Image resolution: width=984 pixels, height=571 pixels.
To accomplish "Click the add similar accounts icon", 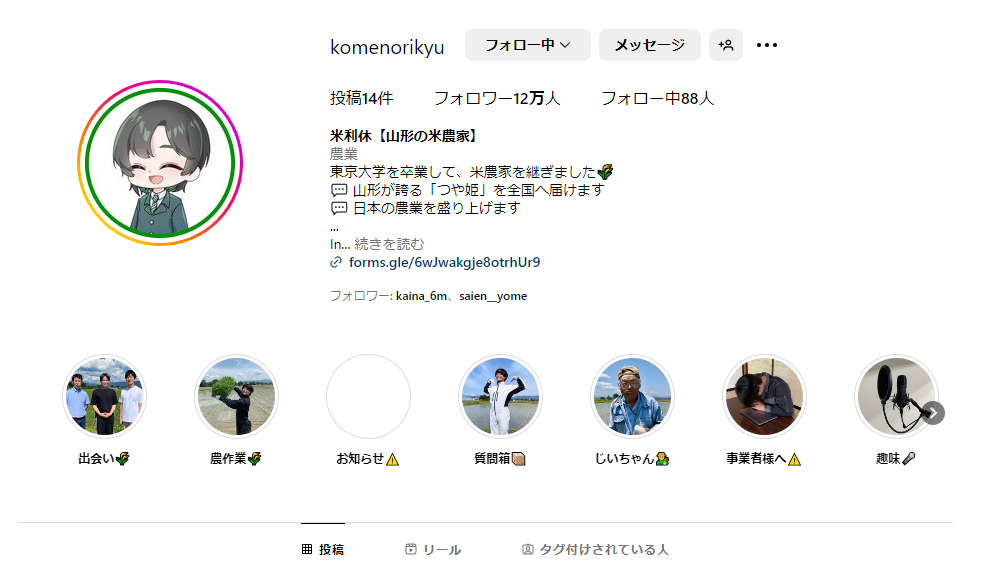I will click(725, 45).
